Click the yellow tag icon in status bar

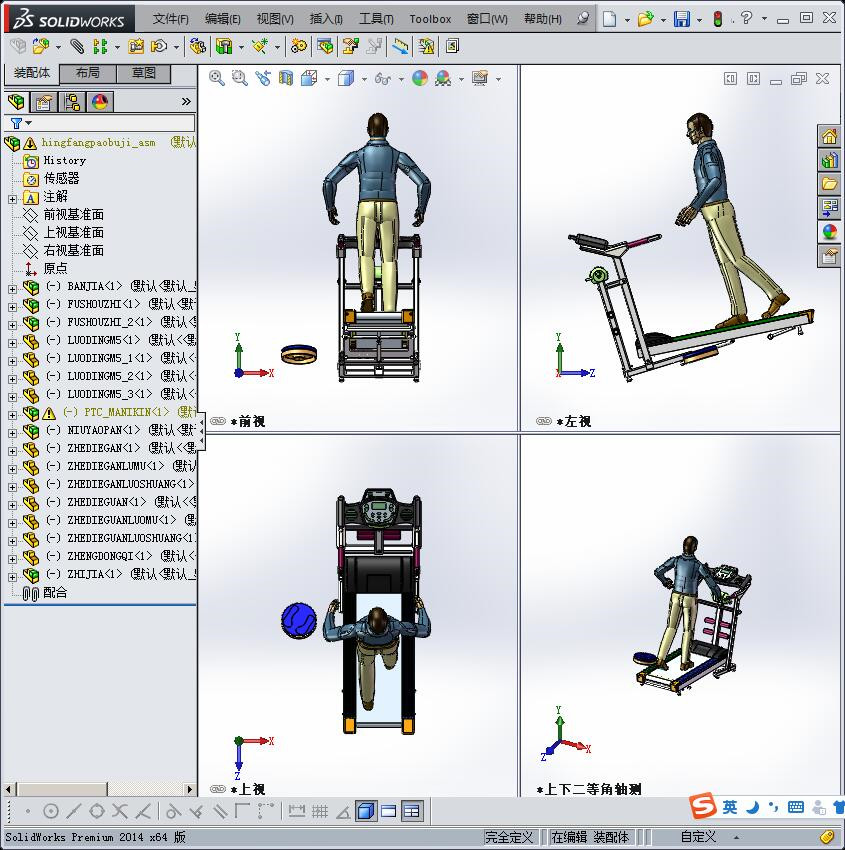(827, 836)
